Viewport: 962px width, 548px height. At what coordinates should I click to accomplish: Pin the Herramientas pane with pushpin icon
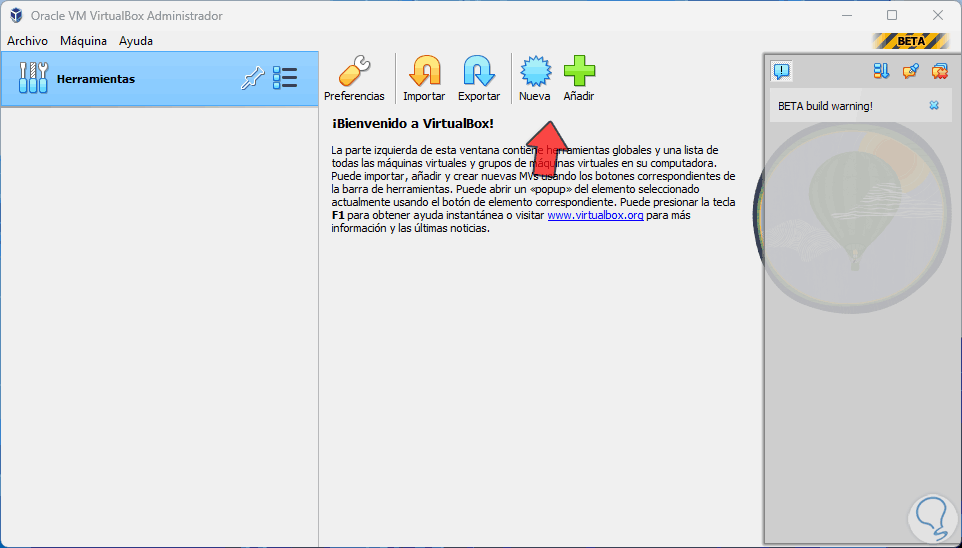pyautogui.click(x=252, y=79)
